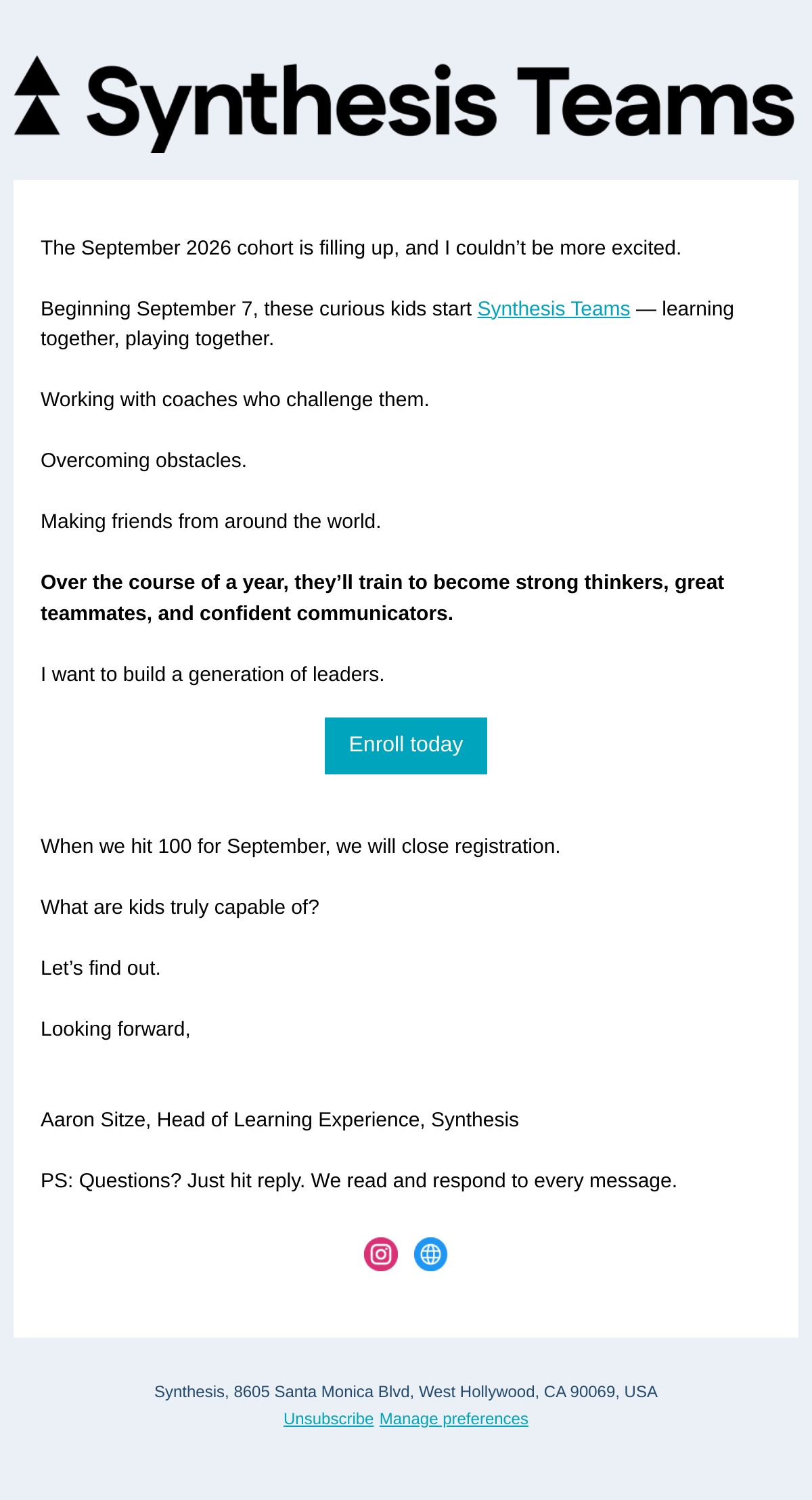Viewport: 812px width, 1500px height.
Task: Click 'I want to build a generation' line
Action: tap(212, 674)
